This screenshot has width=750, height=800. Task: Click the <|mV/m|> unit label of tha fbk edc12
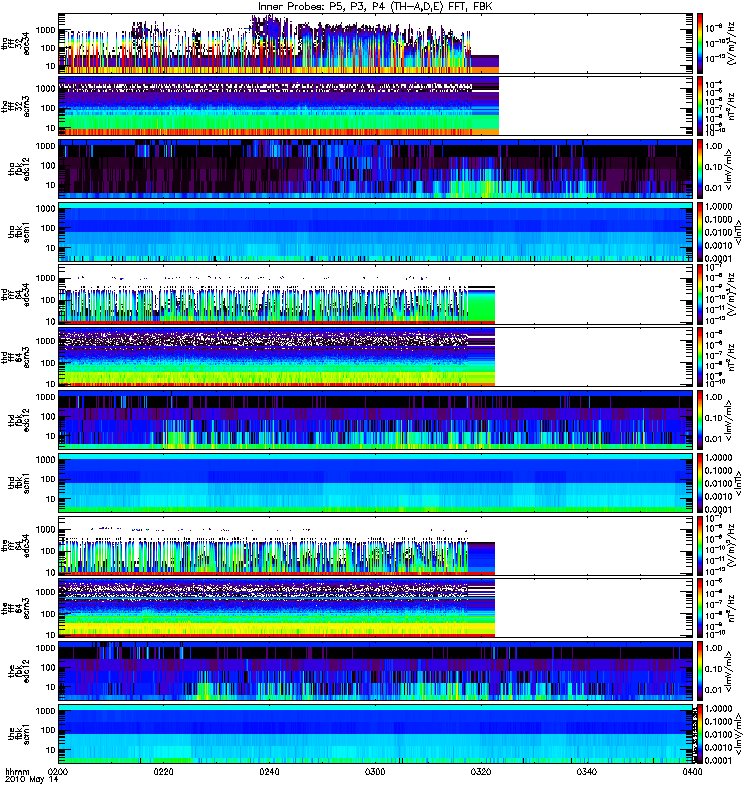[728, 169]
